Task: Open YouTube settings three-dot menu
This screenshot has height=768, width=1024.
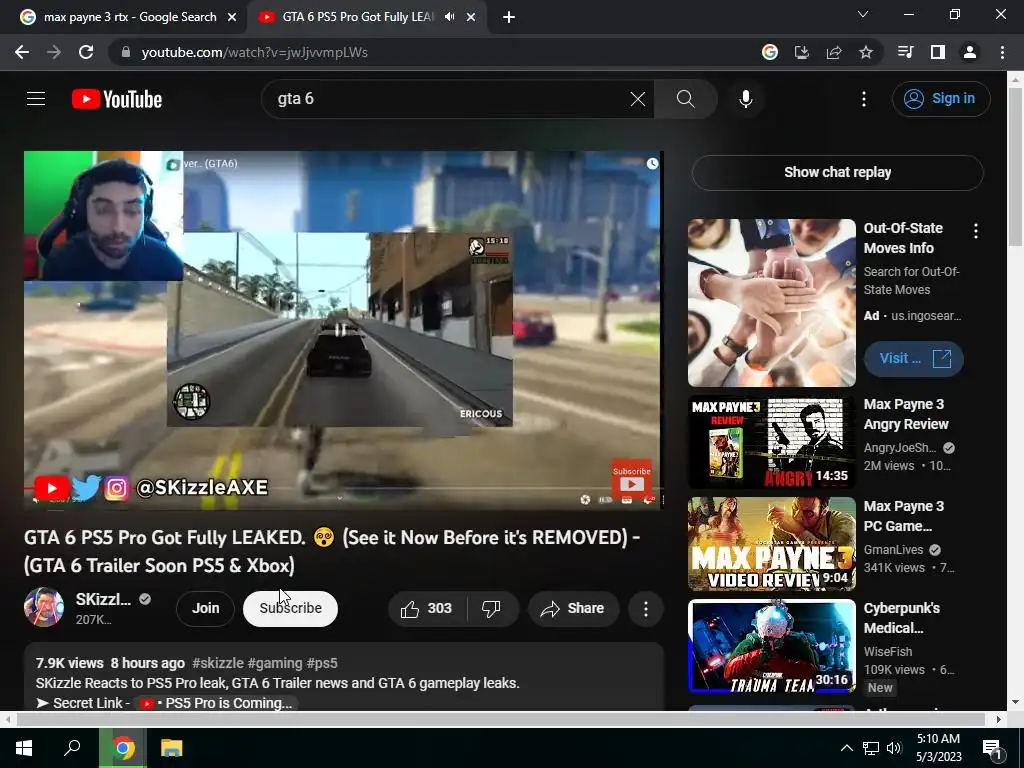Action: tap(863, 99)
